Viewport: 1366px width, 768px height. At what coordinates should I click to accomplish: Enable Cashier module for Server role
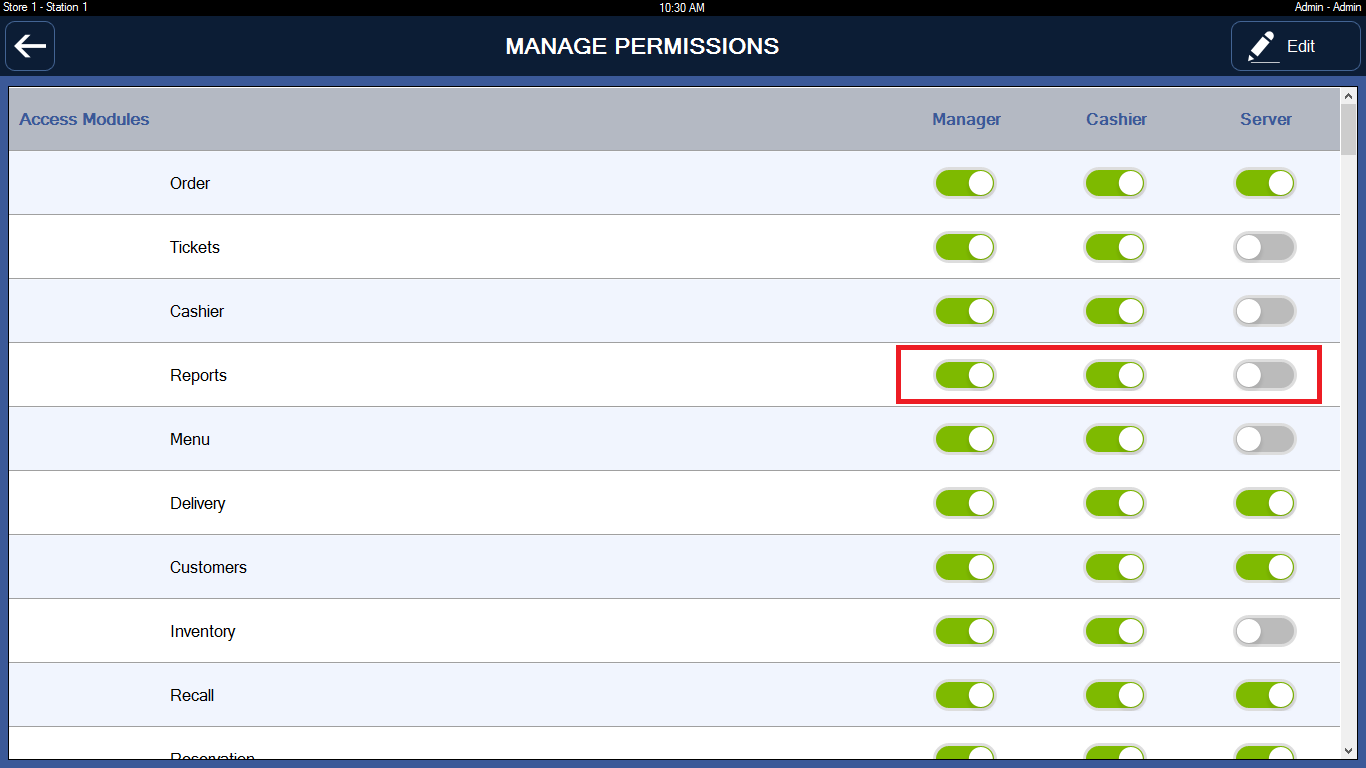tap(1265, 311)
